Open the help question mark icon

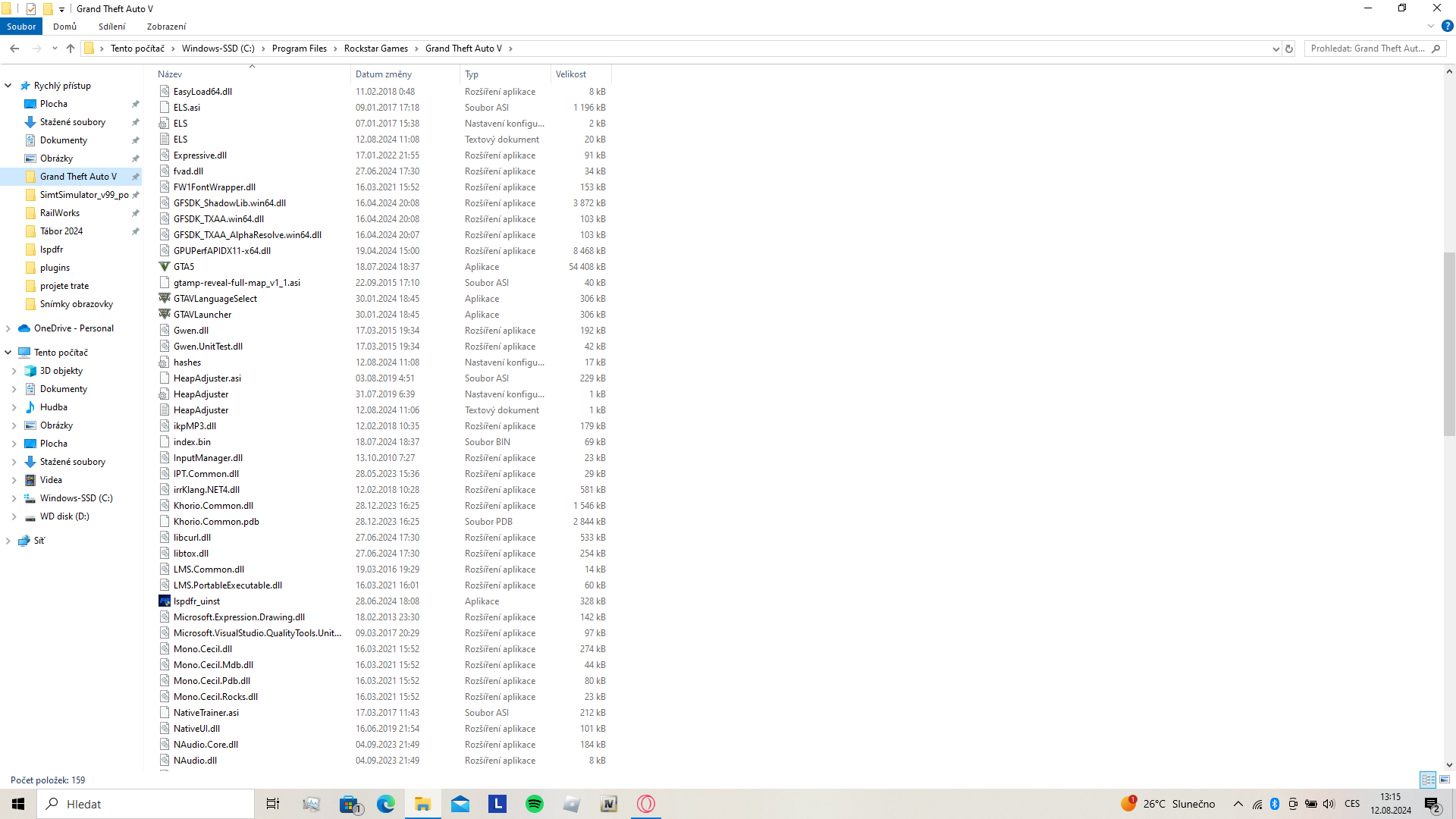tap(1447, 26)
